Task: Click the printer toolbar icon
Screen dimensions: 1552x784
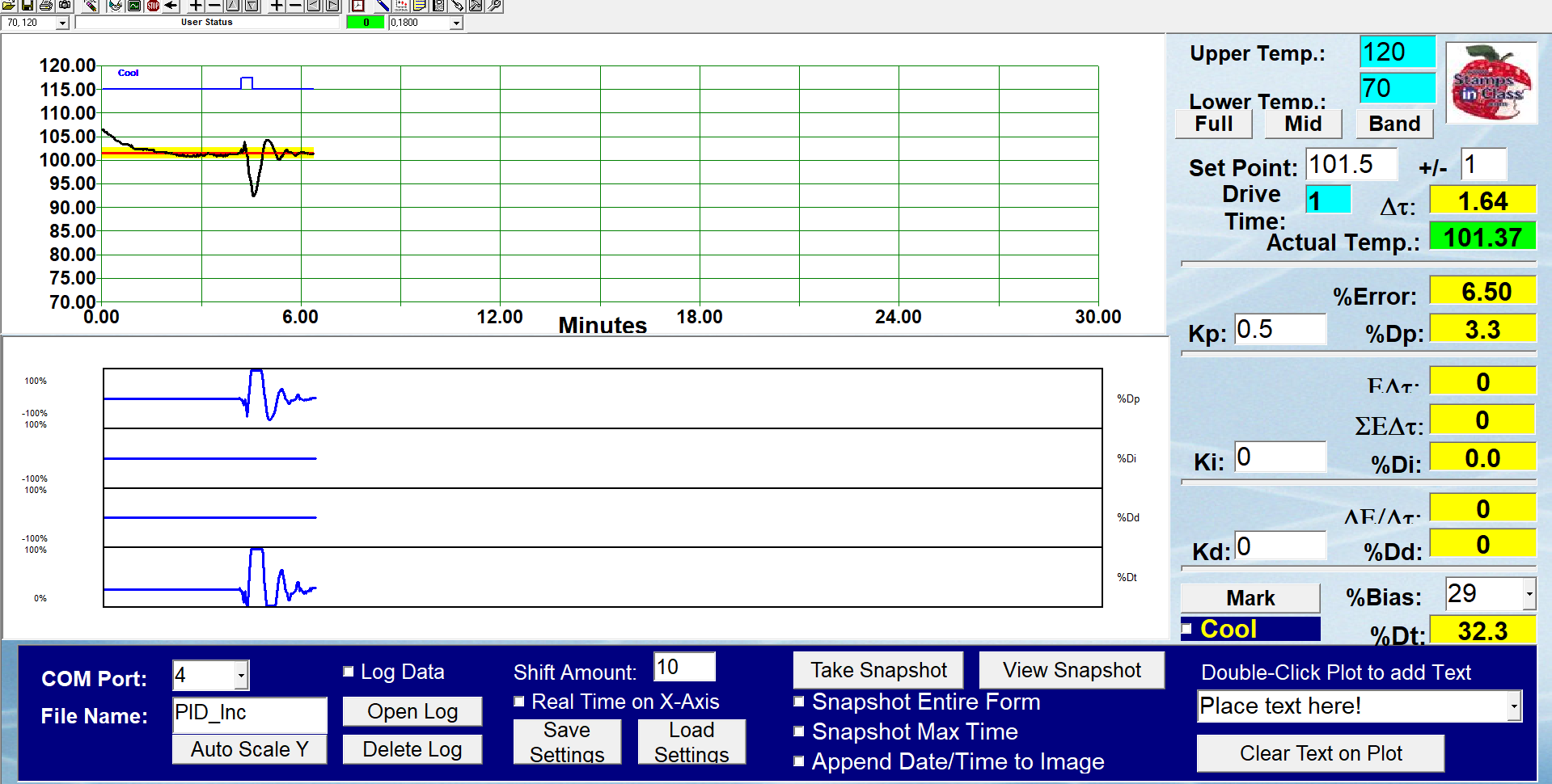Action: pos(46,6)
